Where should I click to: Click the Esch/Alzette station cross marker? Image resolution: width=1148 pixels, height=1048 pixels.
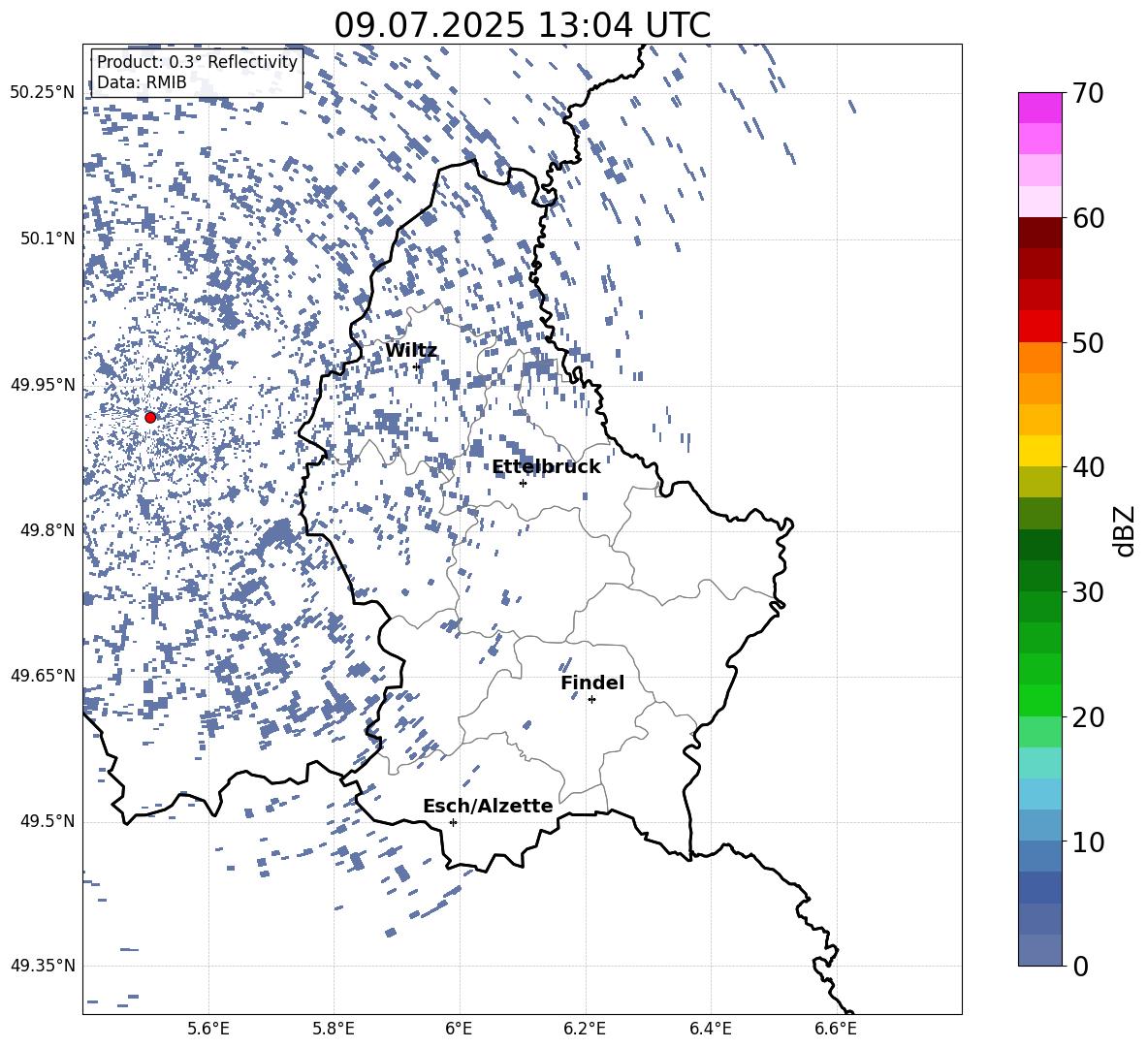[x=453, y=822]
